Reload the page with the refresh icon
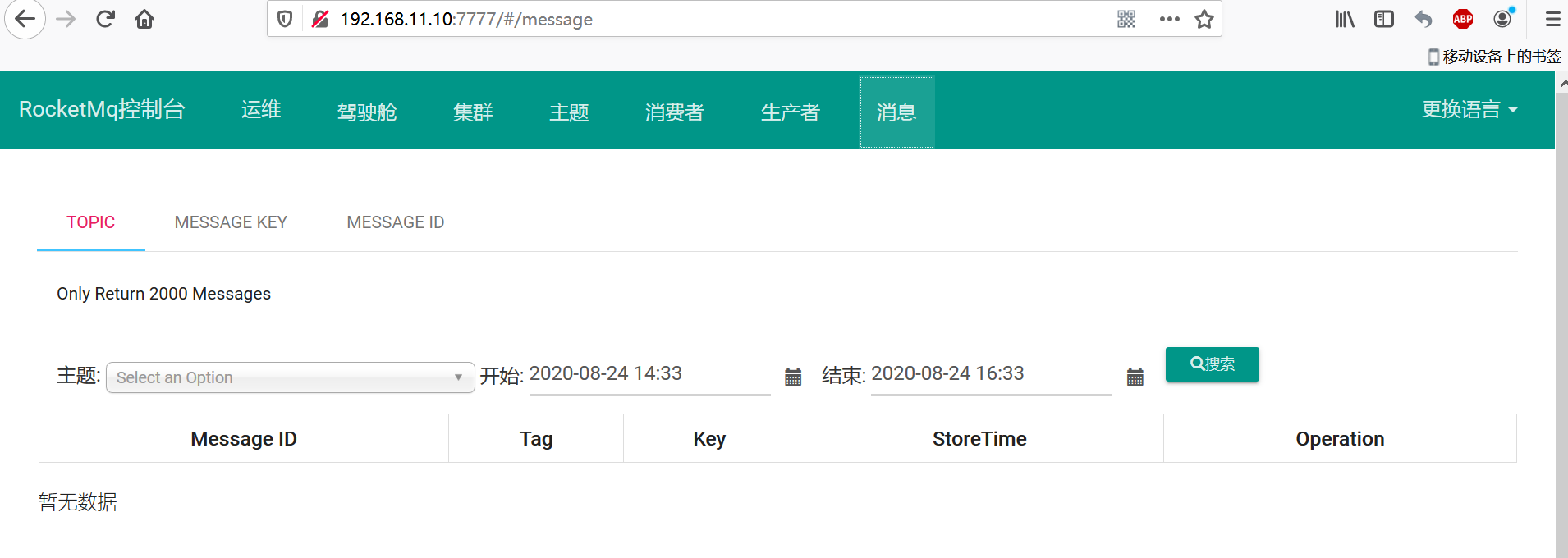Viewport: 1568px width, 558px height. pyautogui.click(x=105, y=19)
